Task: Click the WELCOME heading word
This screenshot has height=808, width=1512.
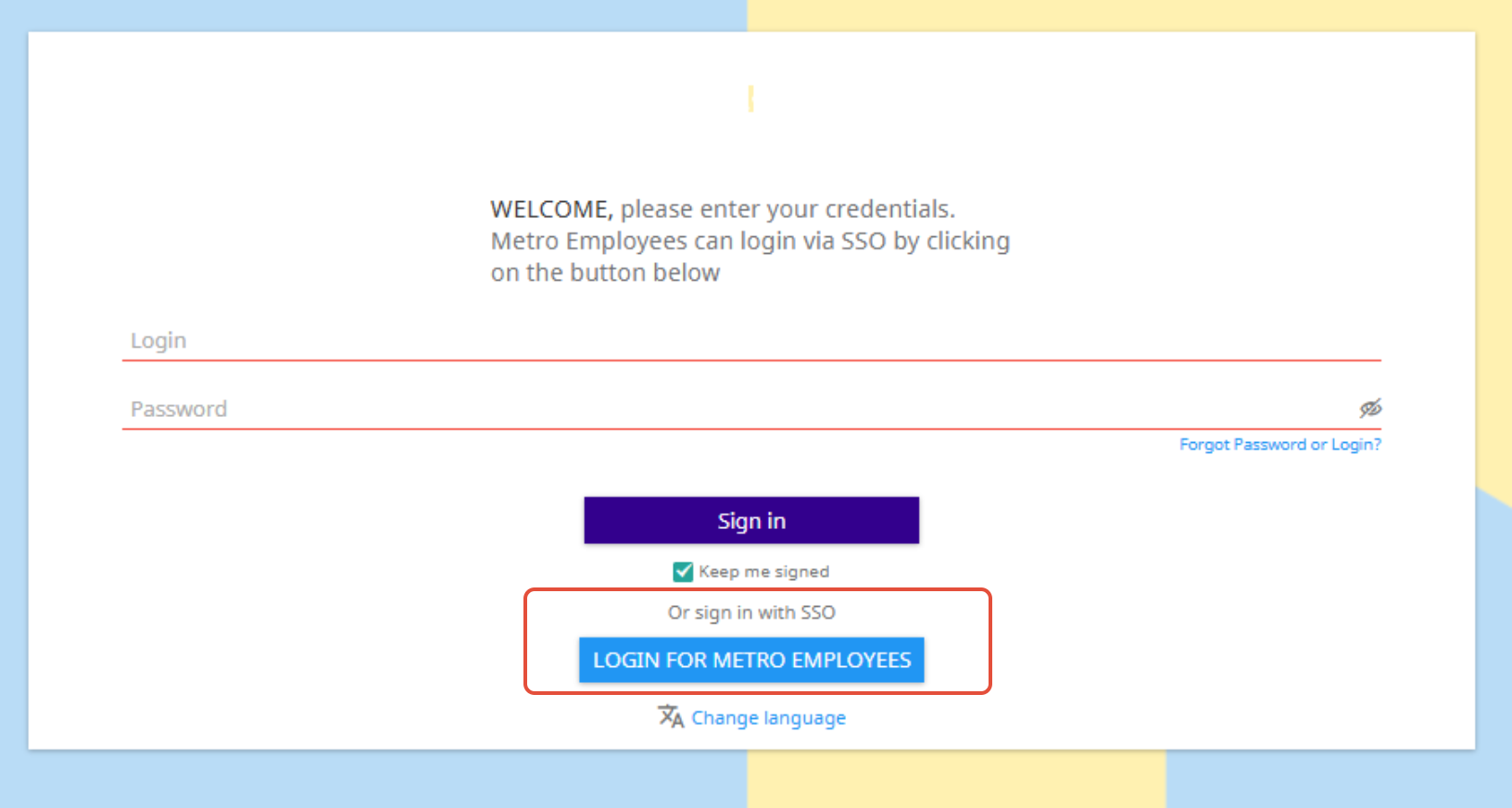Action: 551,209
